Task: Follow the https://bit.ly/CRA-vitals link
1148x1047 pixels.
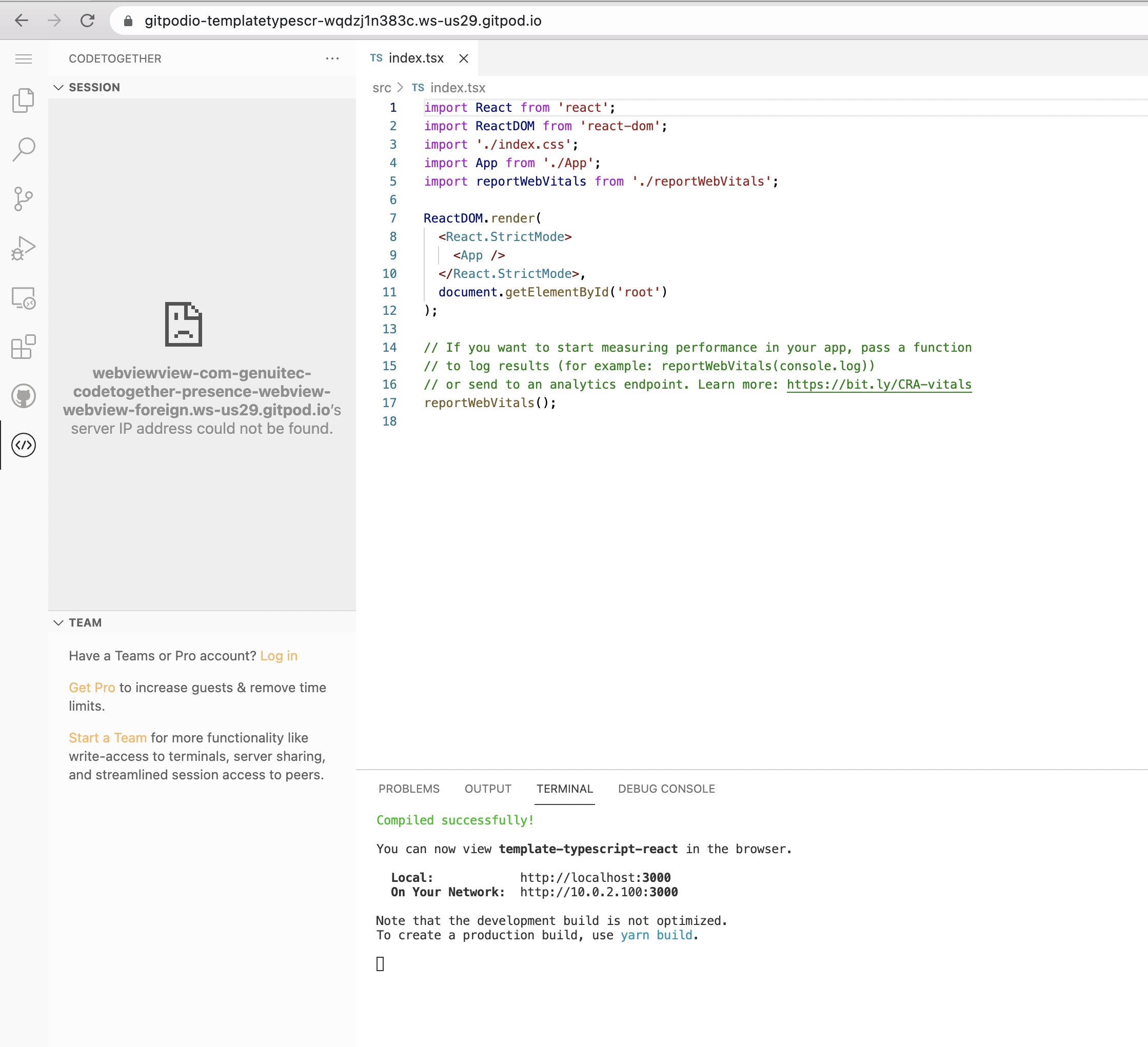Action: coord(880,385)
